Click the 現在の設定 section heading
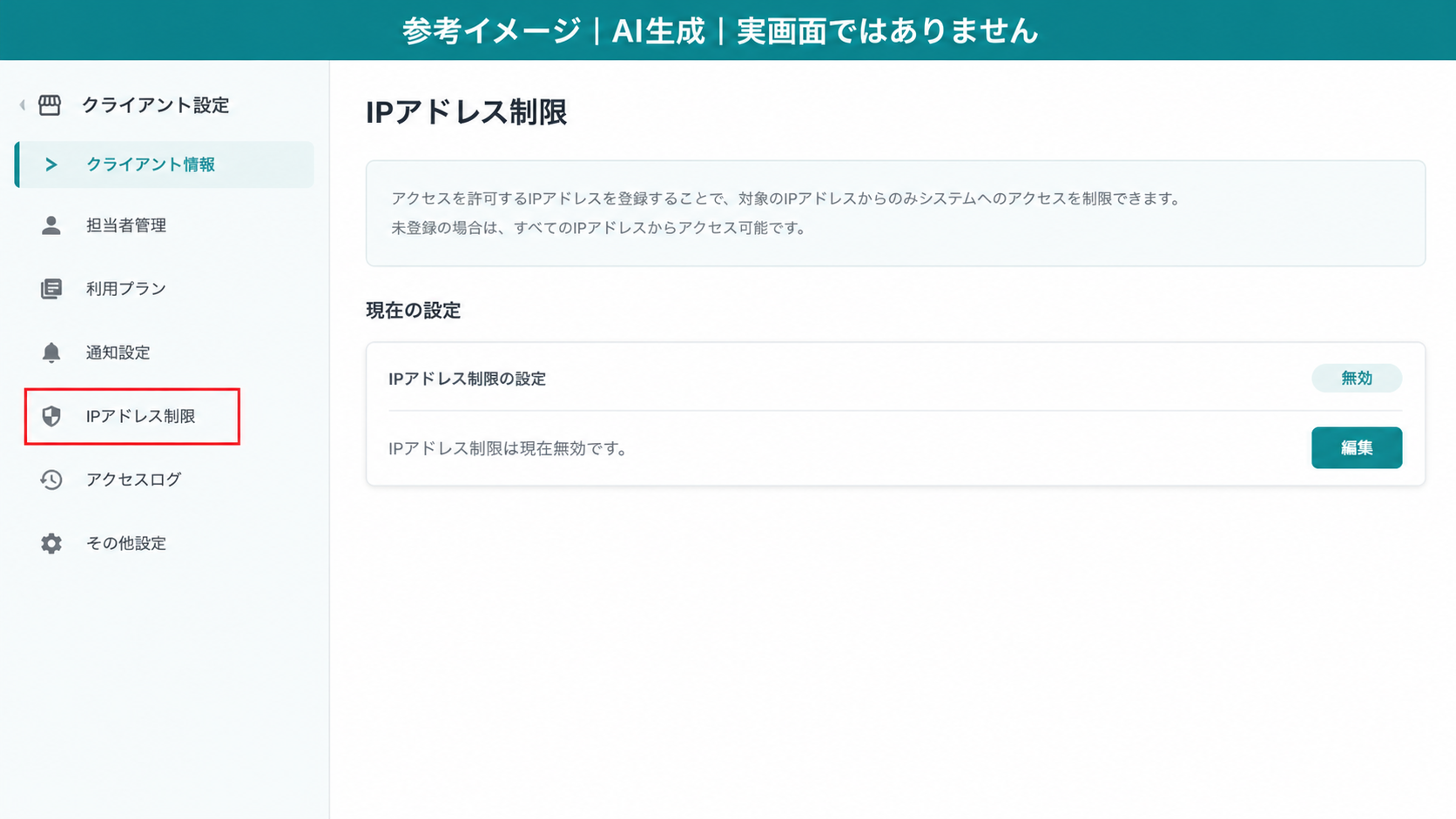Image resolution: width=1456 pixels, height=819 pixels. pyautogui.click(x=413, y=311)
